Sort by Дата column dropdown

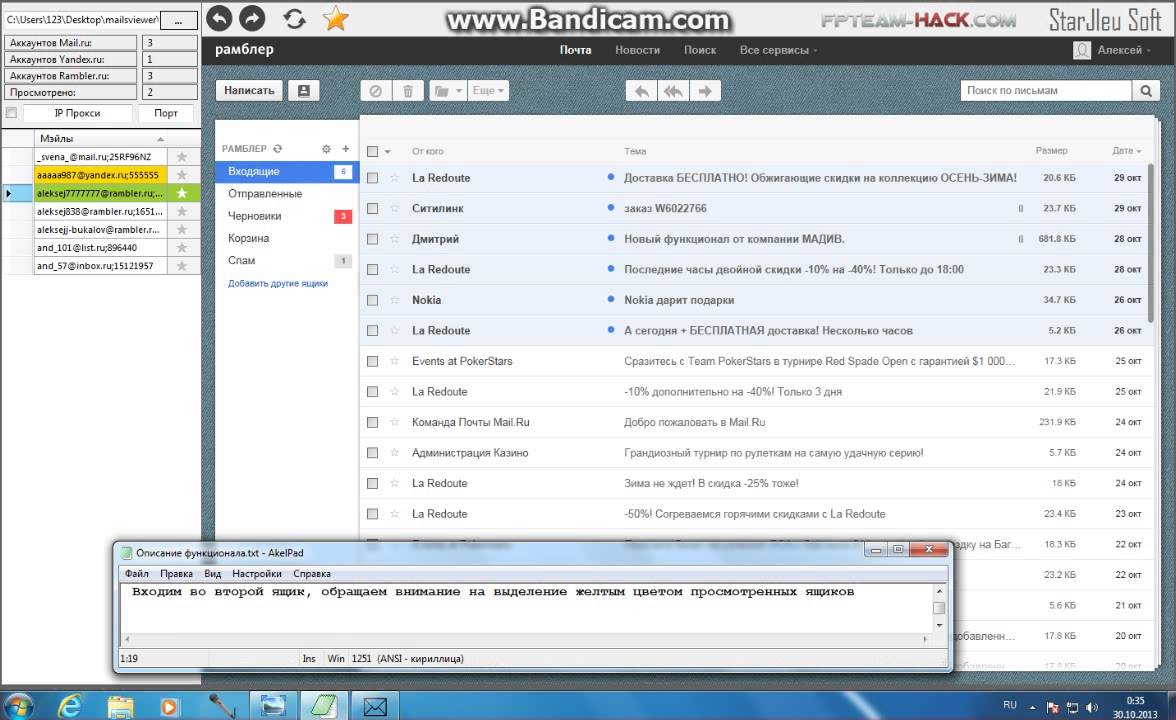point(1126,151)
